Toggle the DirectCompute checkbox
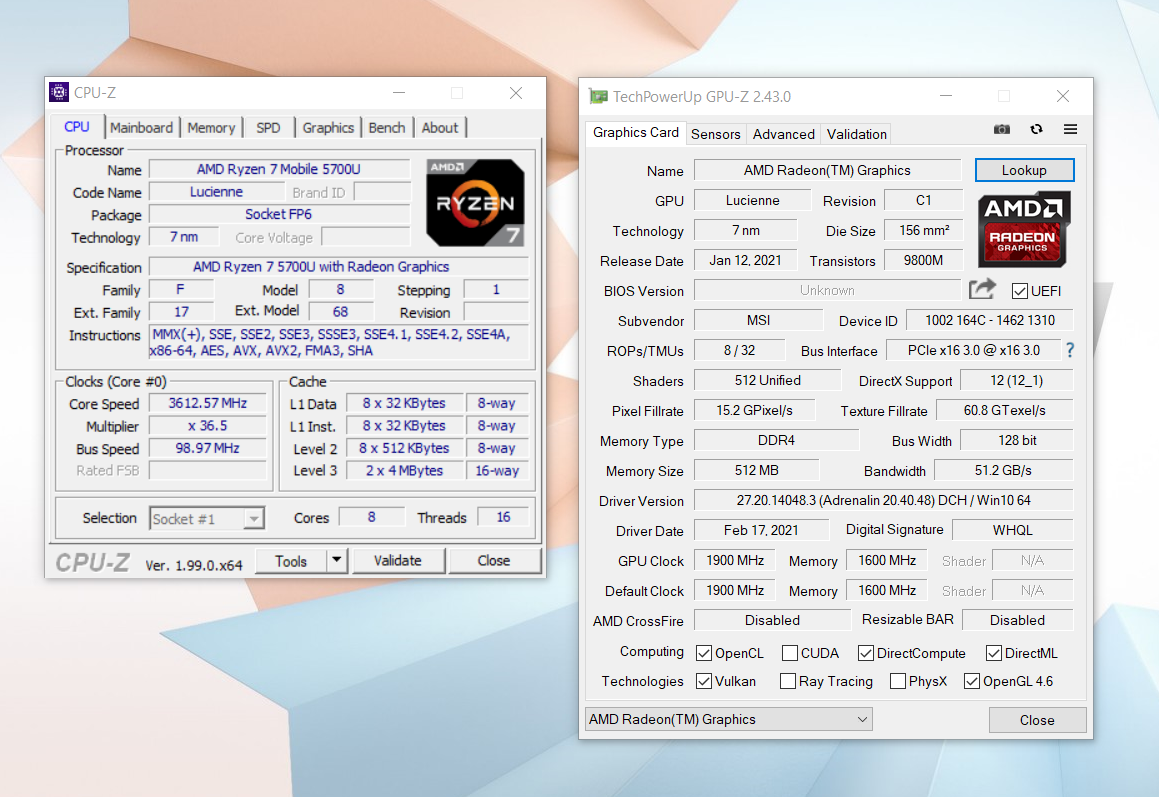Screen dimensions: 1159x797 point(866,653)
